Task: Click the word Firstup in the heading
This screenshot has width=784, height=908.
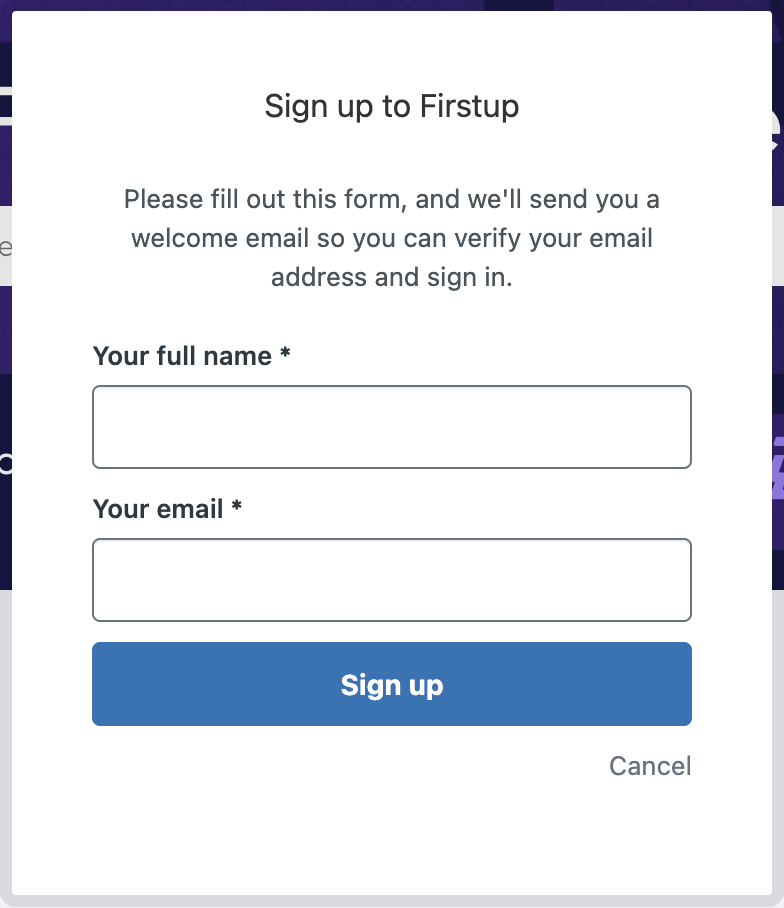Action: coord(469,105)
